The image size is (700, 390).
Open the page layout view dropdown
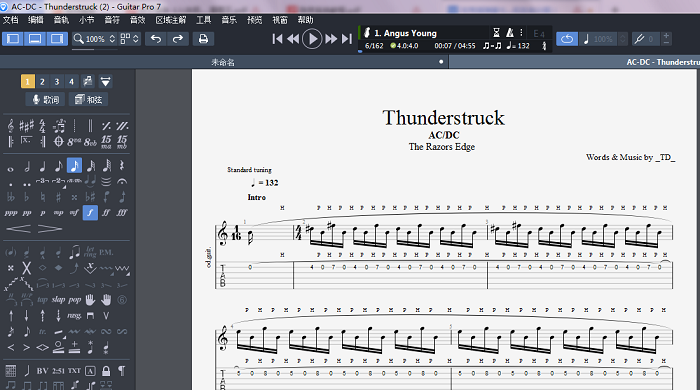coord(129,39)
